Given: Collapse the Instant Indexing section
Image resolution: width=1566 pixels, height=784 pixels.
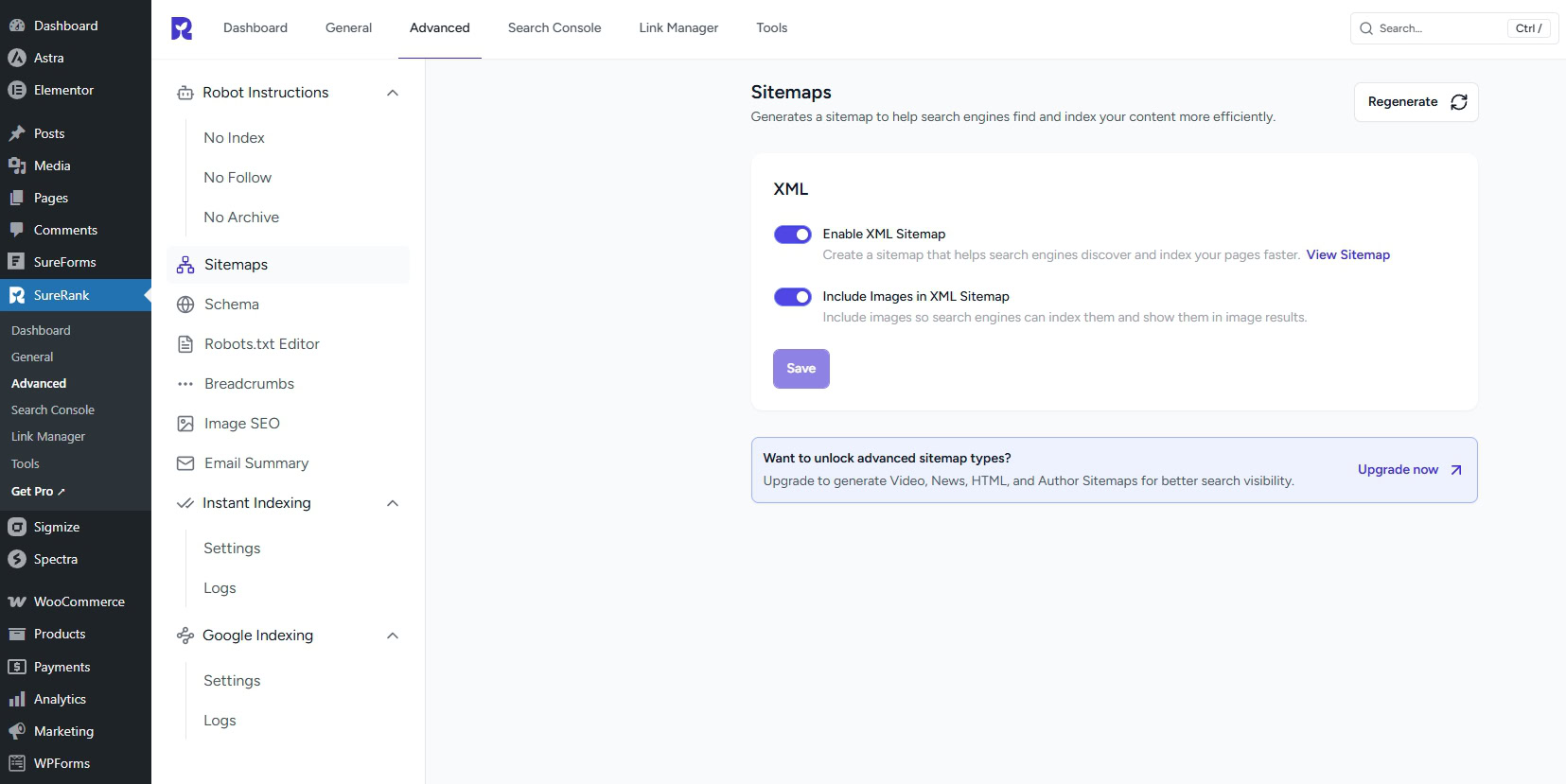Looking at the screenshot, I should click(393, 503).
